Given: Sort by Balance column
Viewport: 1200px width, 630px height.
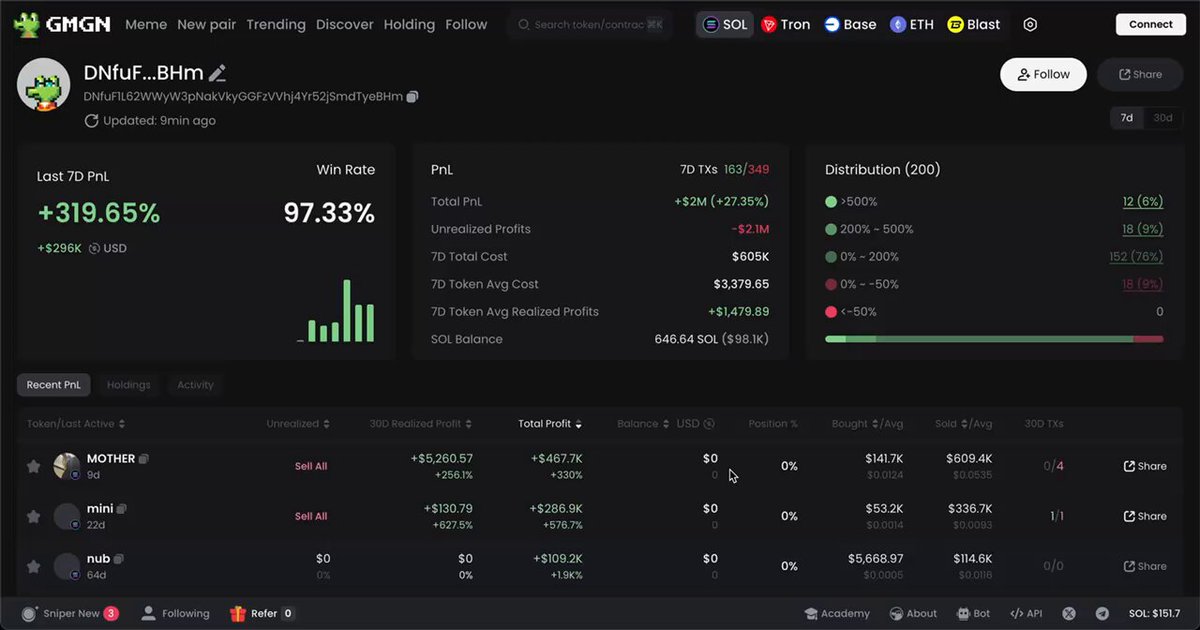Looking at the screenshot, I should point(644,424).
